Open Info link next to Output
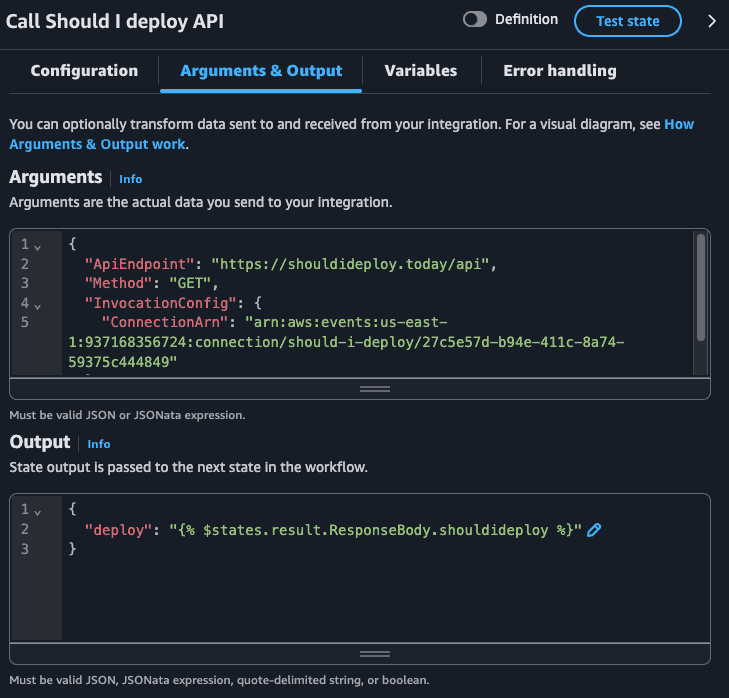This screenshot has width=729, height=698. [99, 444]
